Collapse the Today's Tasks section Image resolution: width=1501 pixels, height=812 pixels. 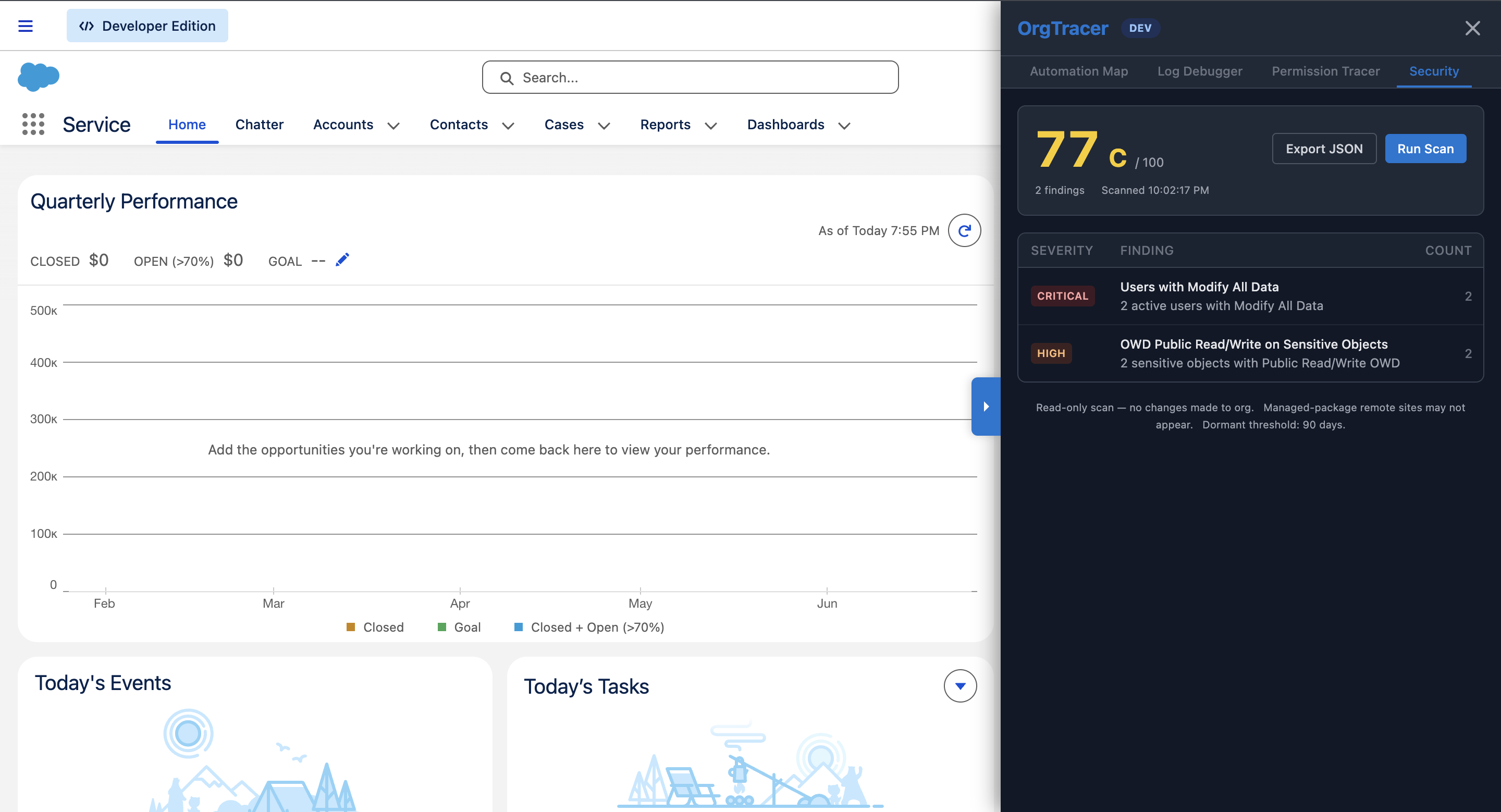[x=959, y=685]
